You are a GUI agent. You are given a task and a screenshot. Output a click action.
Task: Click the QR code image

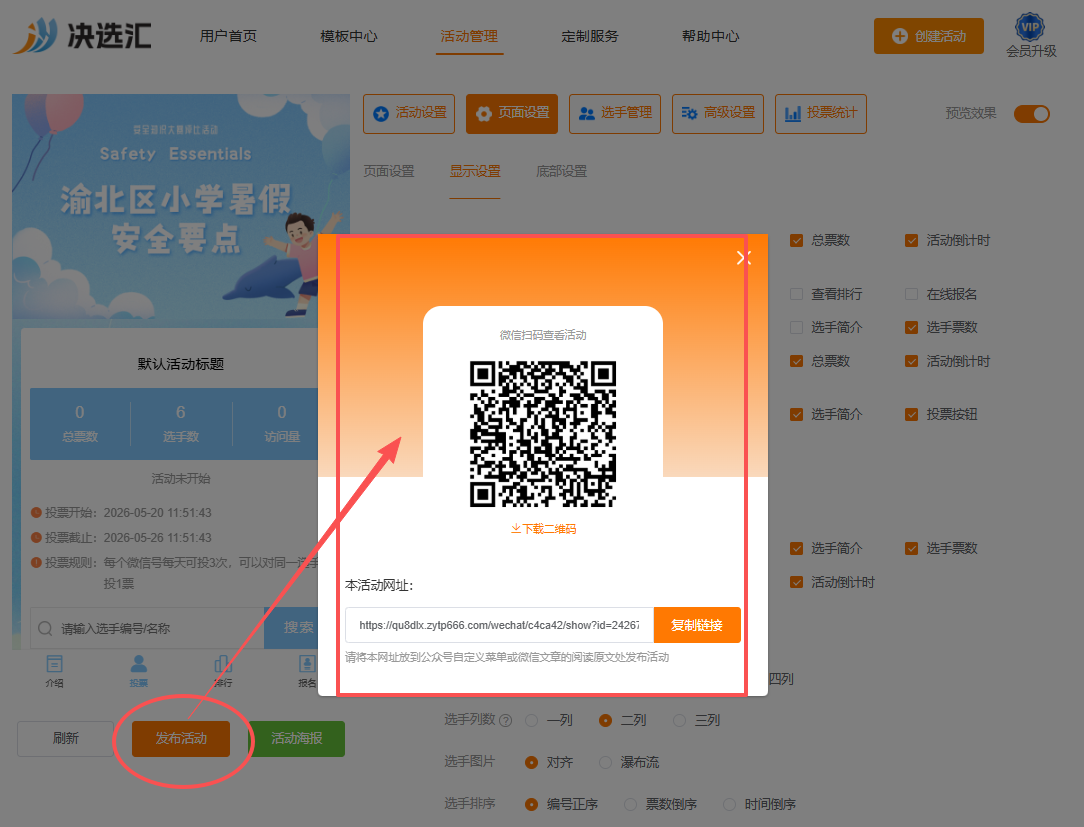click(x=543, y=434)
